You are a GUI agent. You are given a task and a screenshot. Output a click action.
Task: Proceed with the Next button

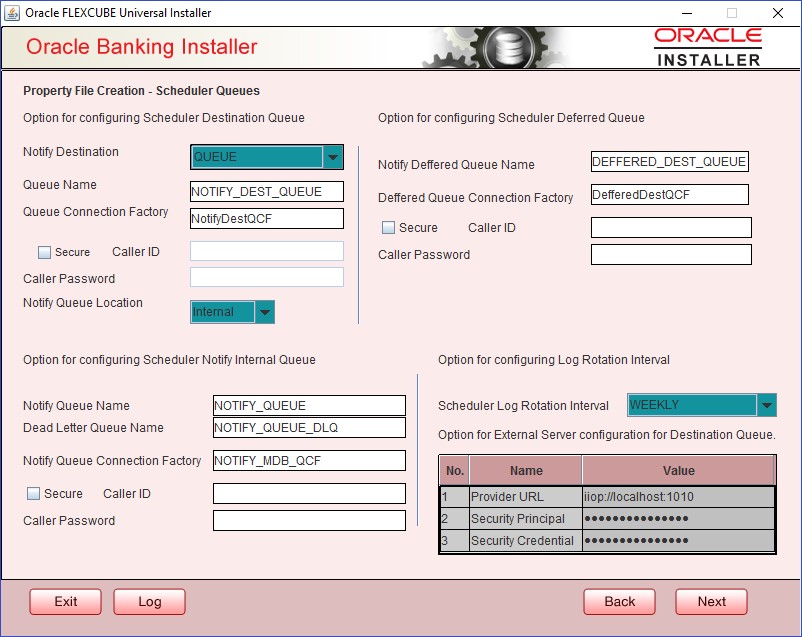tap(711, 602)
